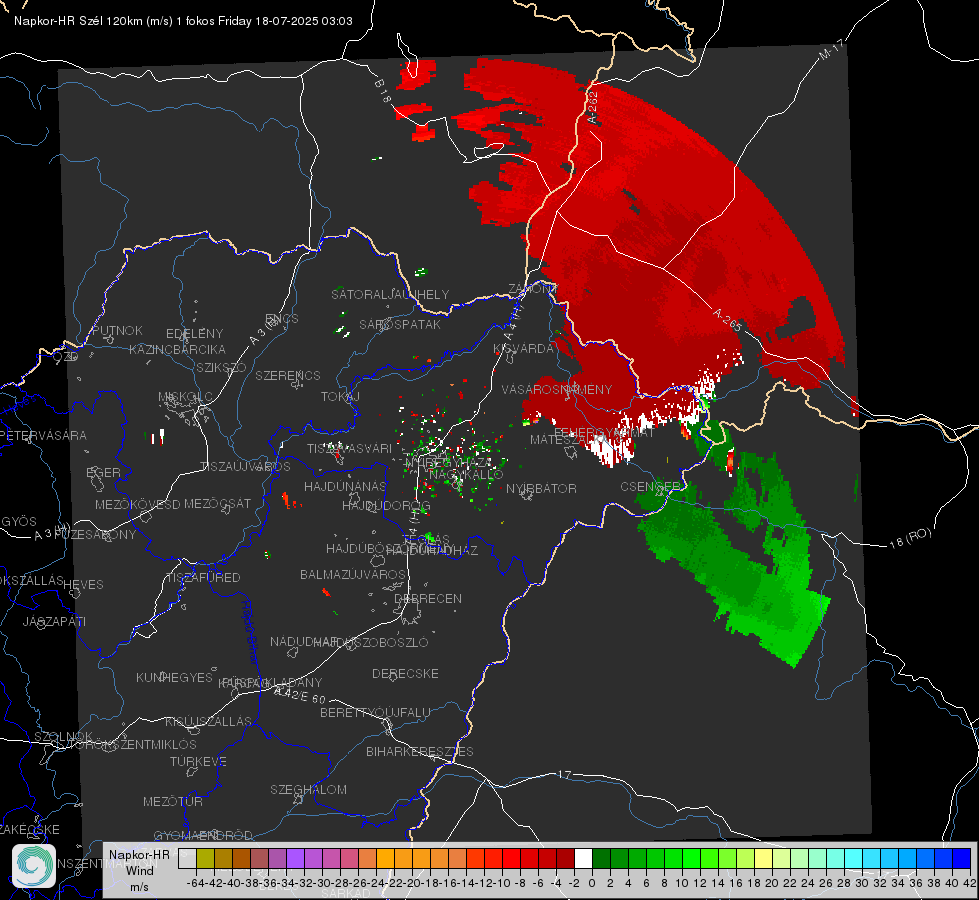Screen dimensions: 979x900
Task: Click the PUTNOK town label
Action: click(x=117, y=330)
